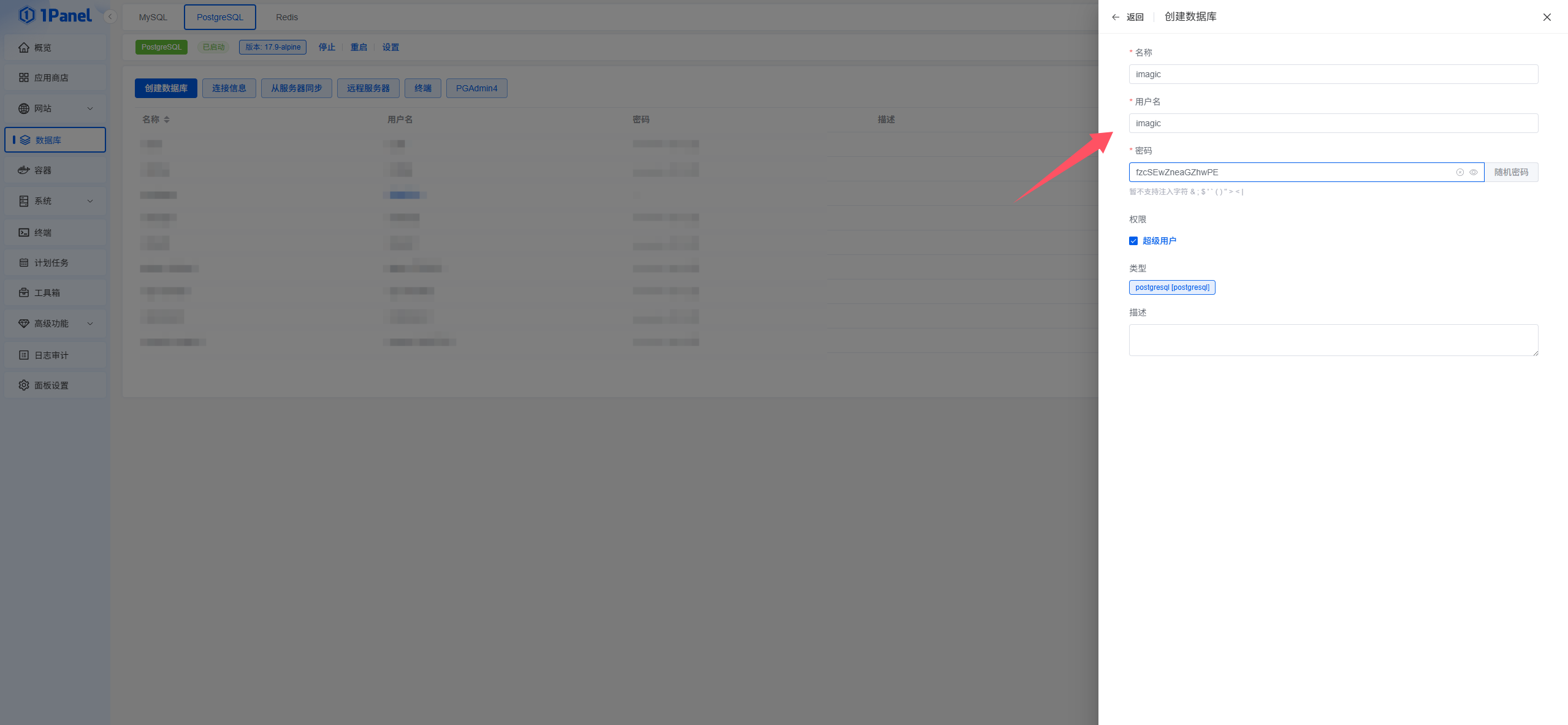
Task: Click the 创建数据库 button in toolbar
Action: [x=166, y=88]
